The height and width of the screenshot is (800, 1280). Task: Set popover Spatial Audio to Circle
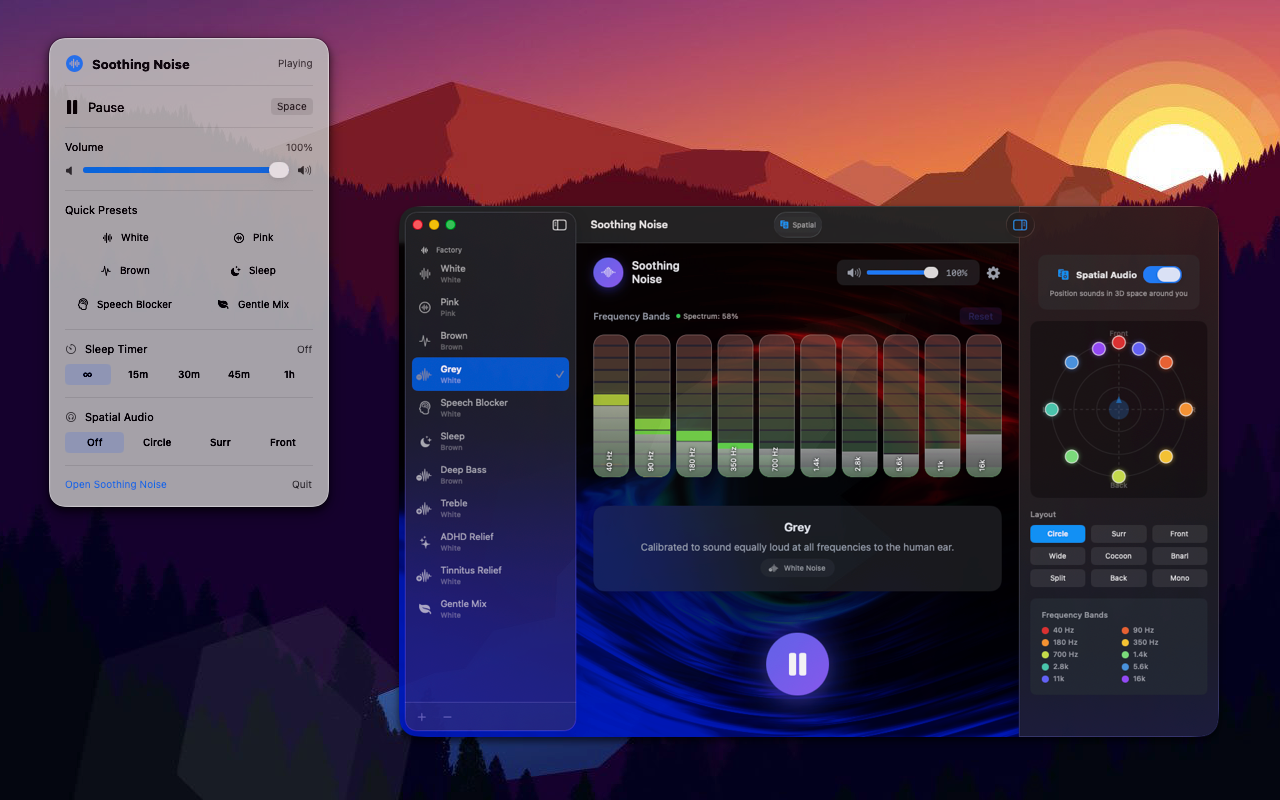(157, 442)
